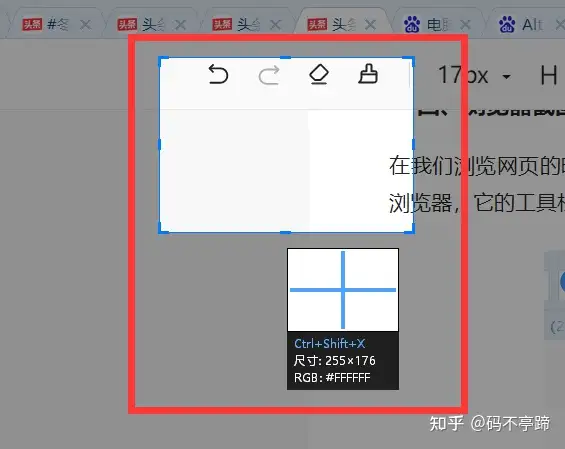This screenshot has width=565, height=449.
Task: Click the Baidu paw favicon on Alt tab
Action: (x=507, y=25)
